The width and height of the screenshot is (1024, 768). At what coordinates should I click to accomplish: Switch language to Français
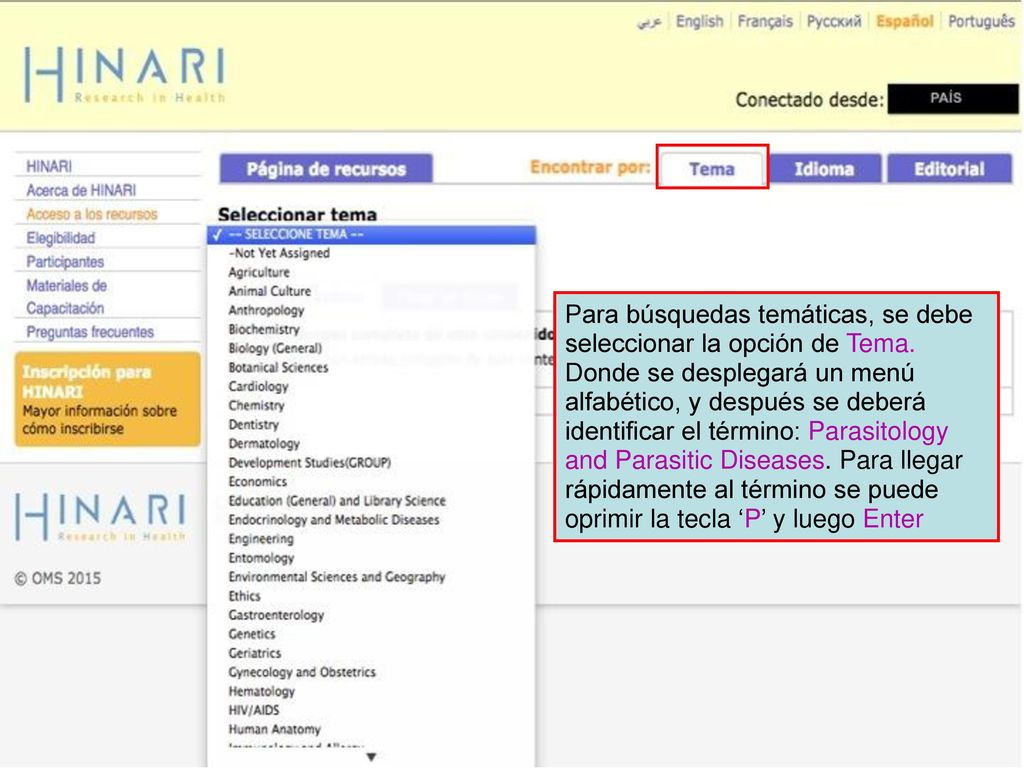click(765, 22)
